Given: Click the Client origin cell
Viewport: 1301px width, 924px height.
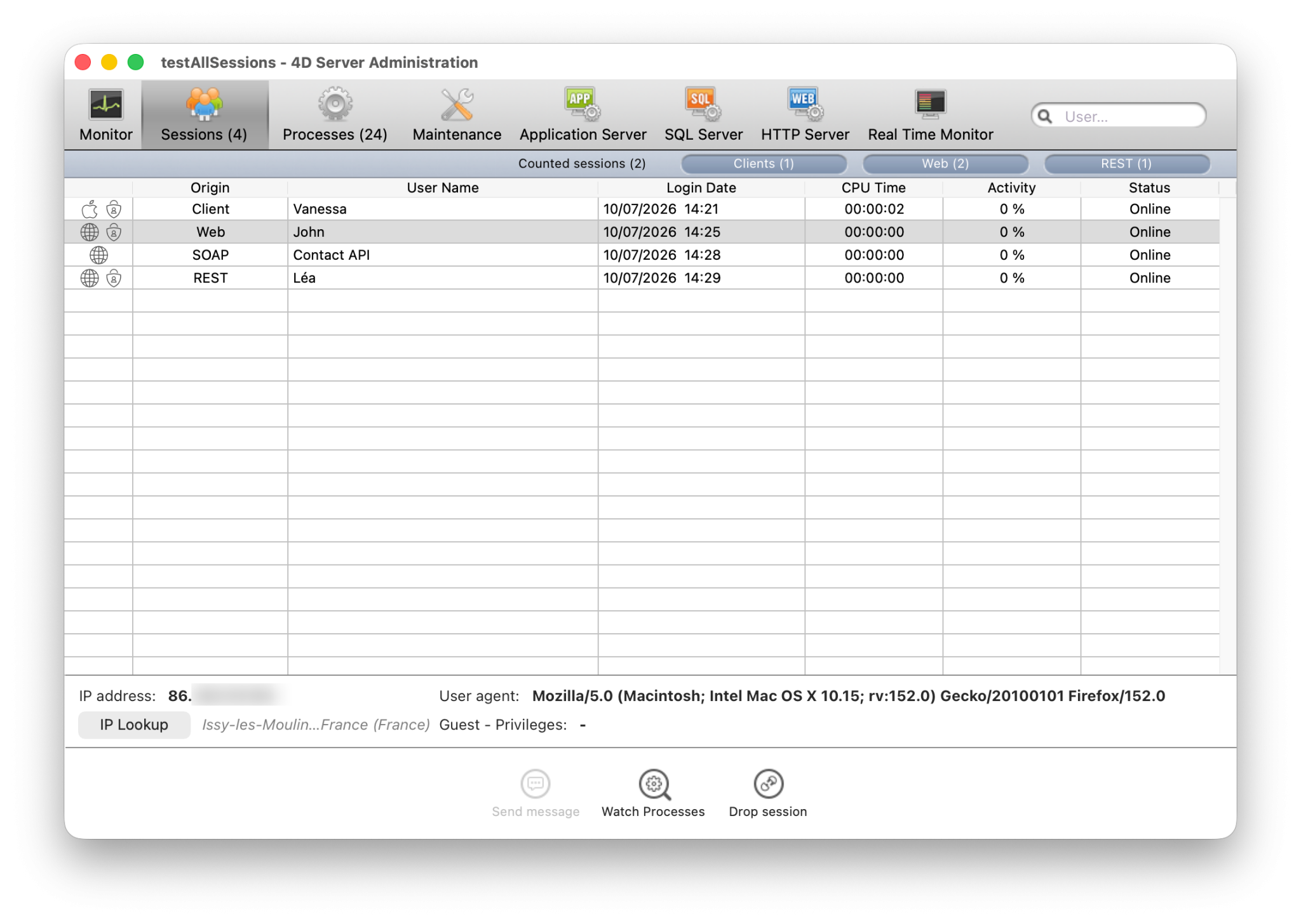Looking at the screenshot, I should [210, 209].
